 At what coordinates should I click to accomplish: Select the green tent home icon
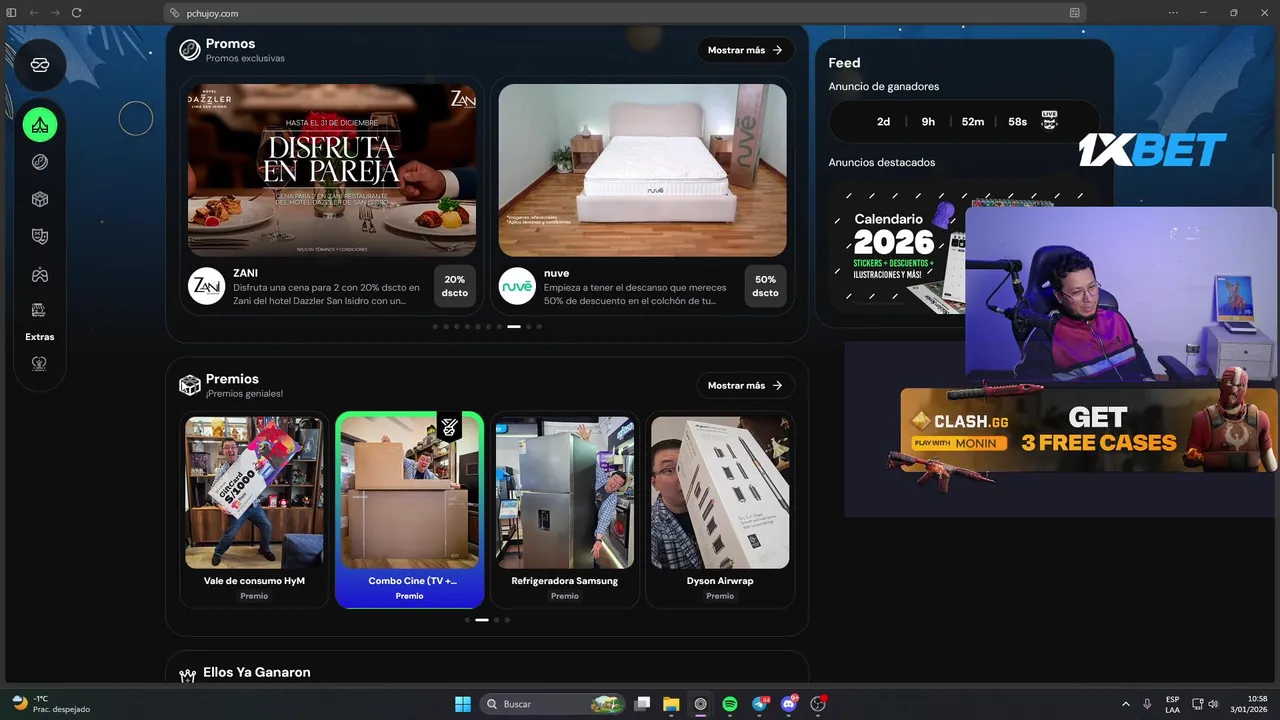(40, 125)
